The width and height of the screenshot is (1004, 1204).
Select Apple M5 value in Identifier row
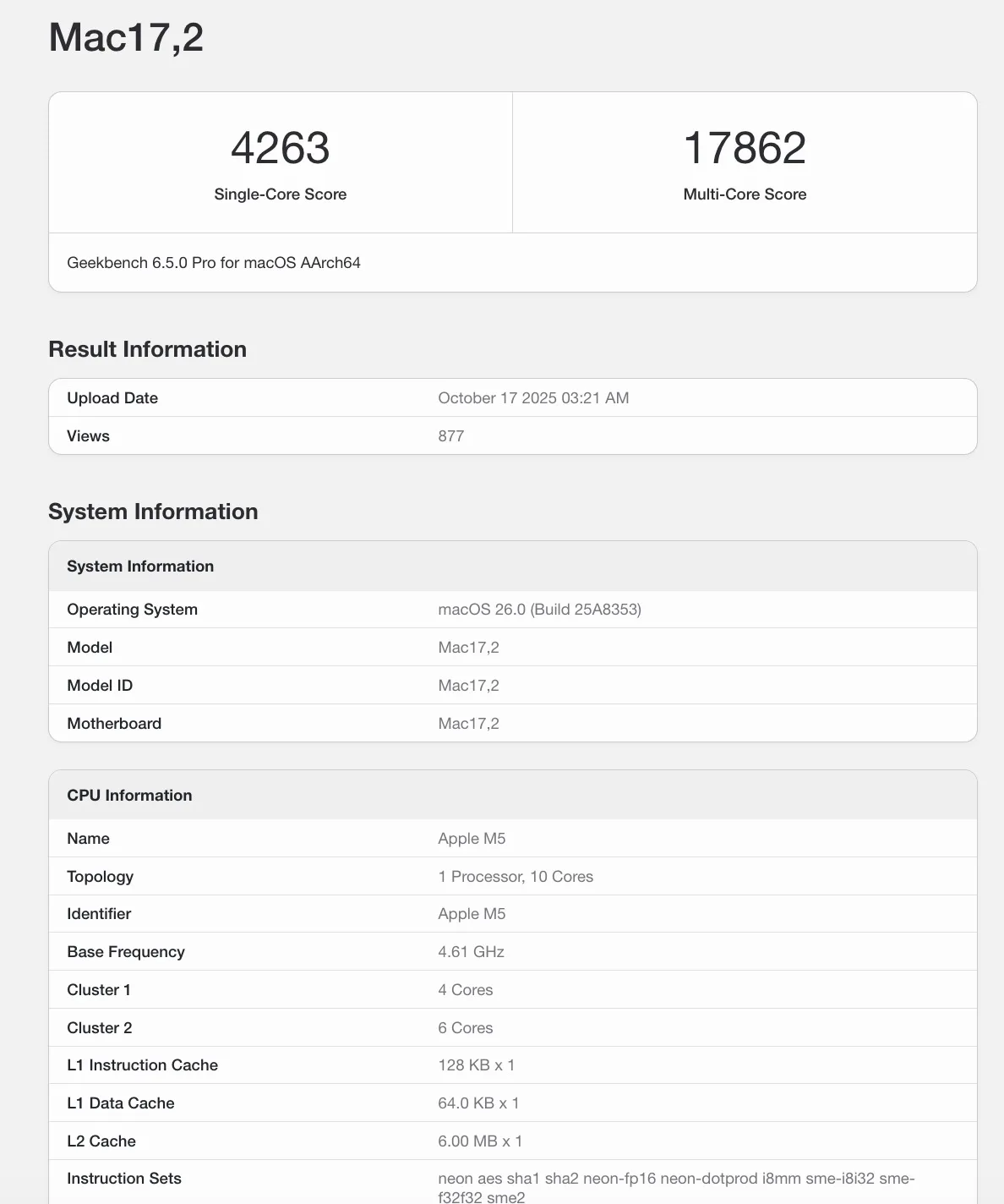(x=472, y=914)
